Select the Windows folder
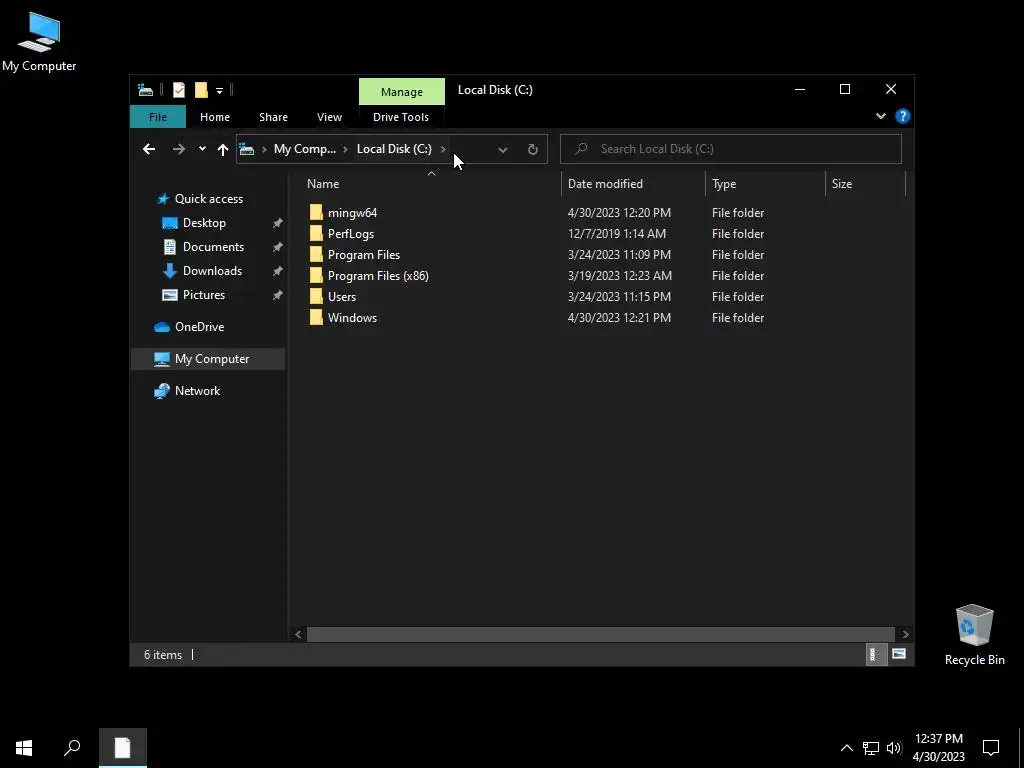Screen dimensions: 1024x768 [x=343, y=317]
